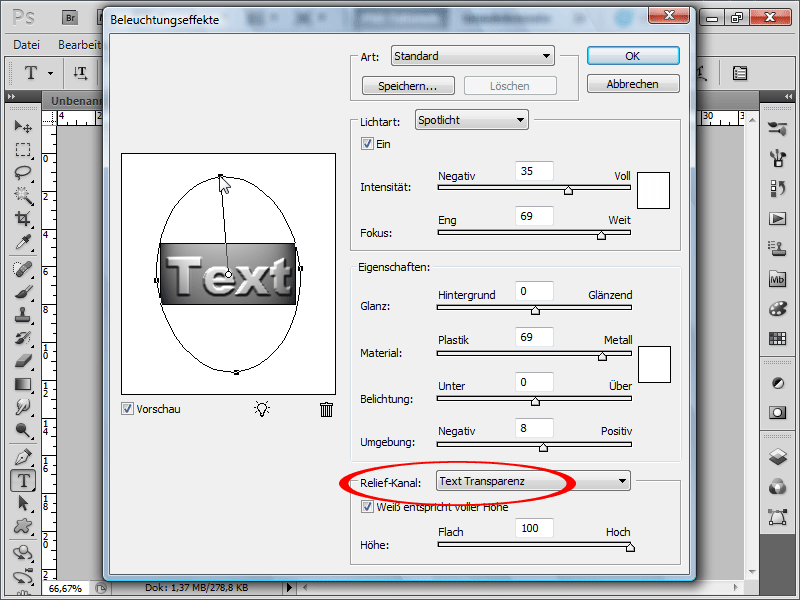Viewport: 800px width, 600px height.
Task: Open the character panel icon in options bar
Action: [x=740, y=73]
